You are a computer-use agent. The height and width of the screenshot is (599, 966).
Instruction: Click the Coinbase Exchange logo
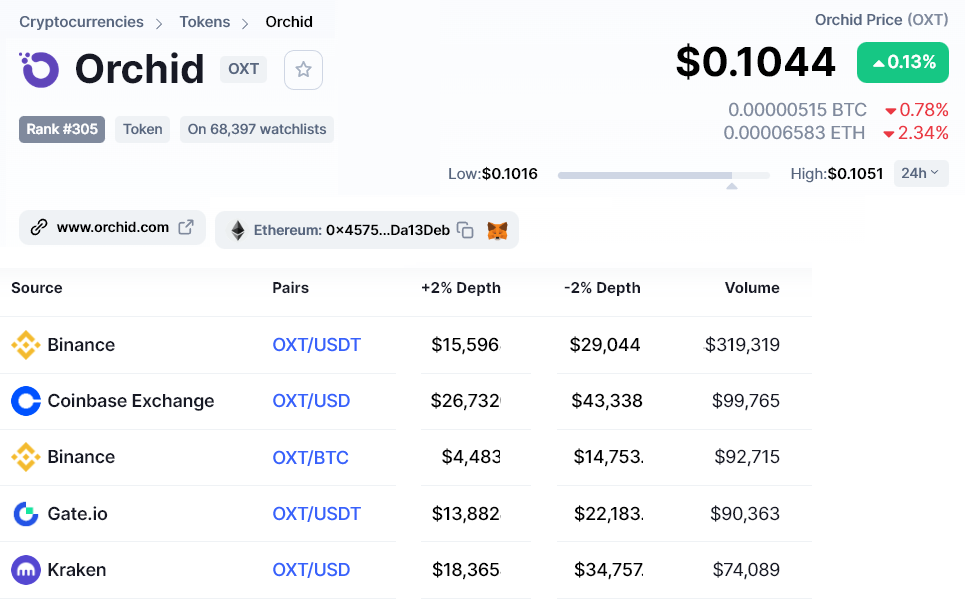click(x=26, y=401)
